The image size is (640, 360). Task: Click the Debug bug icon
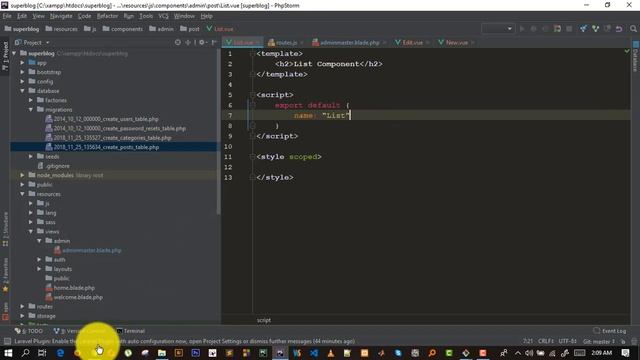pos(533,29)
